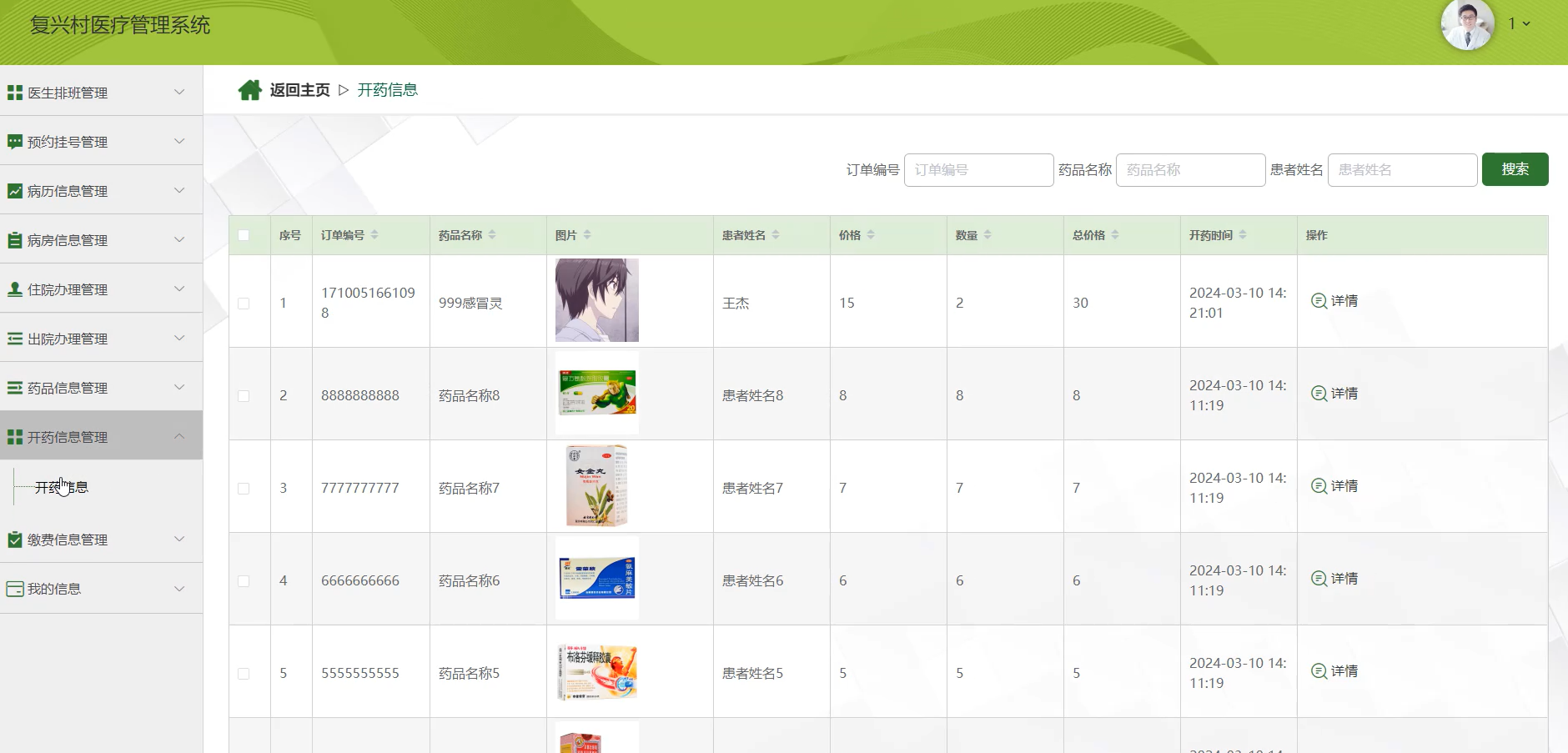Image resolution: width=1568 pixels, height=753 pixels.
Task: Sort by 总价格 column arrows
Action: click(x=1115, y=235)
